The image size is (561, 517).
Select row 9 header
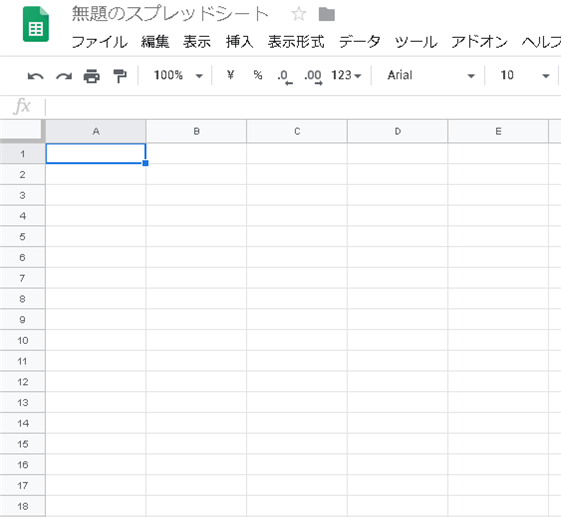(x=23, y=320)
